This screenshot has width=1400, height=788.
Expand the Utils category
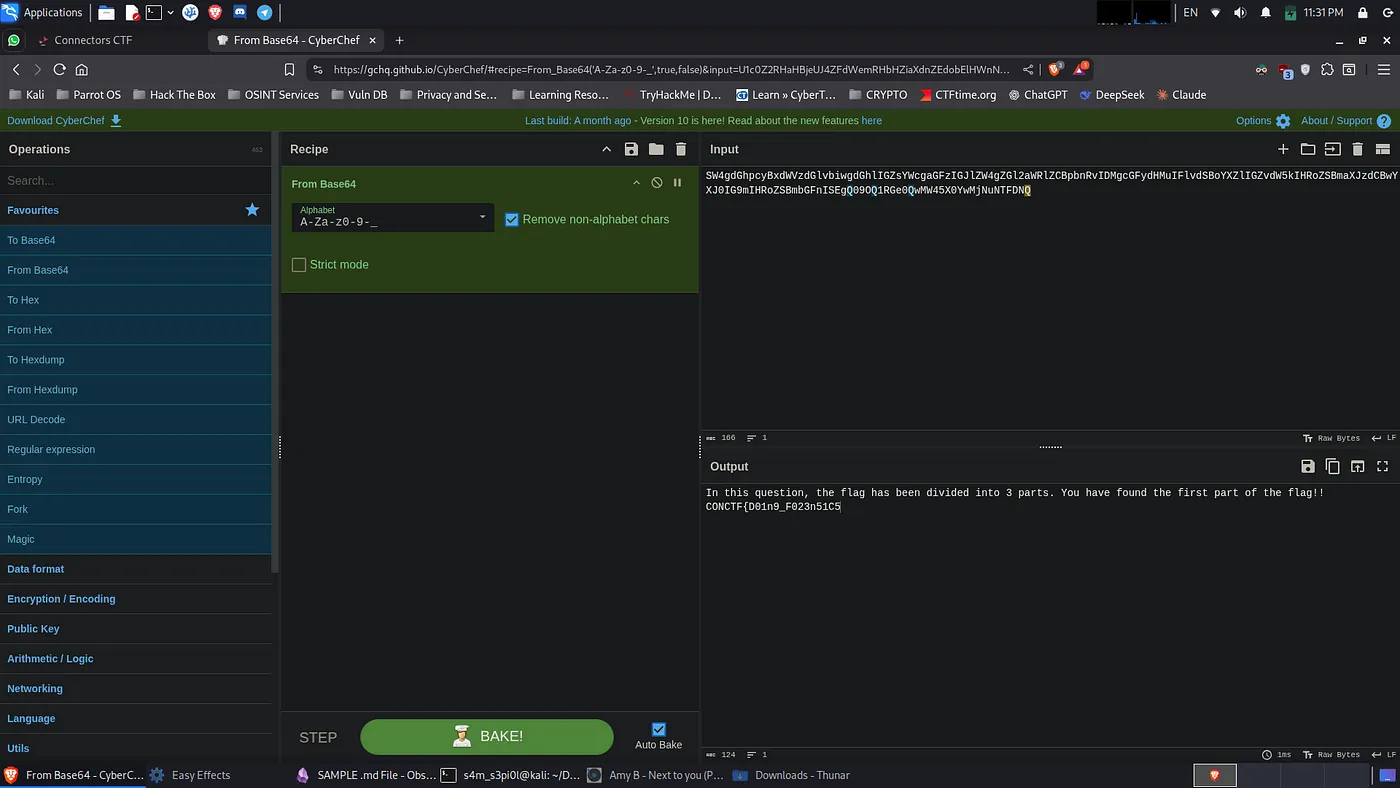click(136, 748)
